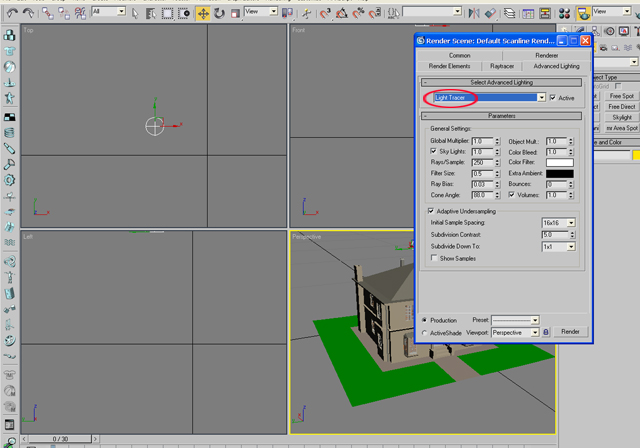
Task: Select the Move transform tool
Action: click(x=203, y=13)
